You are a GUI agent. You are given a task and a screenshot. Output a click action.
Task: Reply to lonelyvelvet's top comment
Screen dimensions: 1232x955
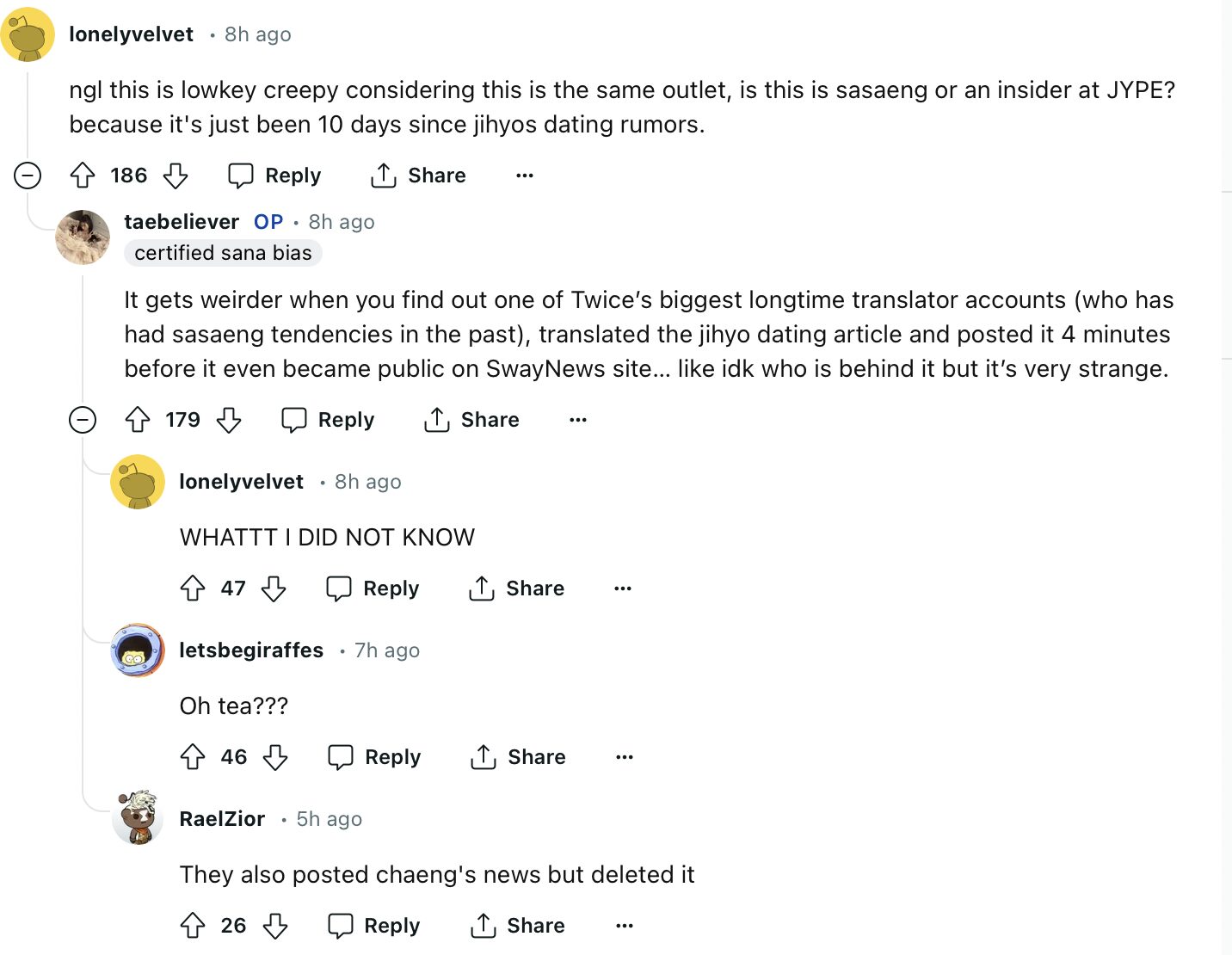[x=274, y=176]
